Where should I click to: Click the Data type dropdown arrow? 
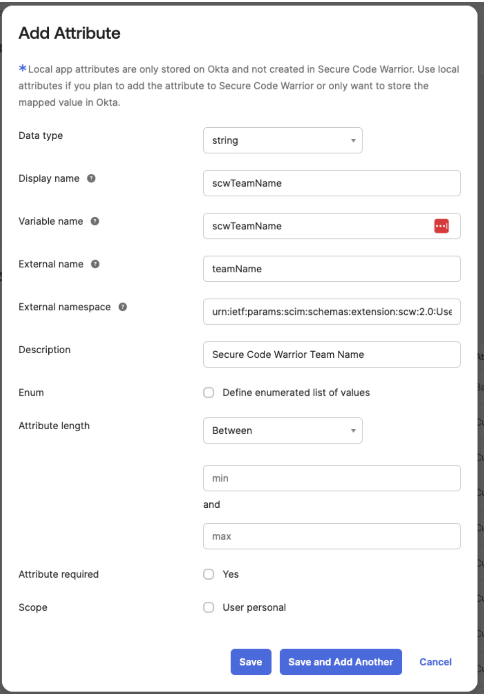pyautogui.click(x=353, y=141)
